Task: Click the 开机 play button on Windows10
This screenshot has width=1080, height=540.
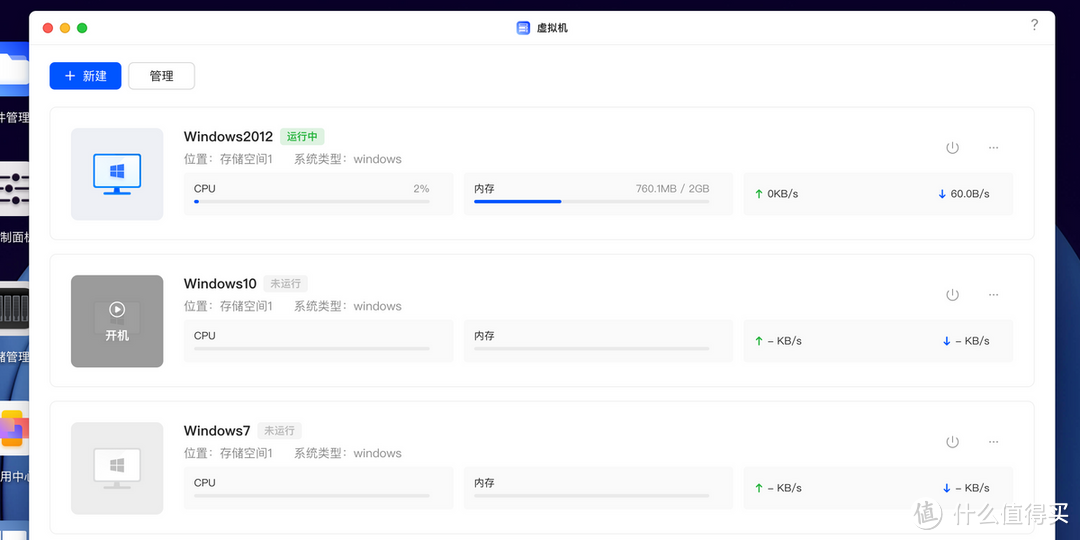Action: [x=117, y=321]
